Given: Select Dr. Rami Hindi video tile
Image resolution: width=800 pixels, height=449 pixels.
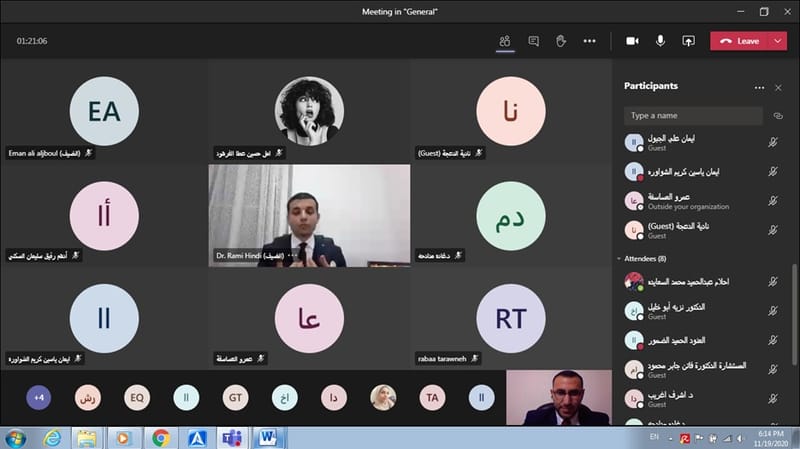Looking at the screenshot, I should pos(309,215).
